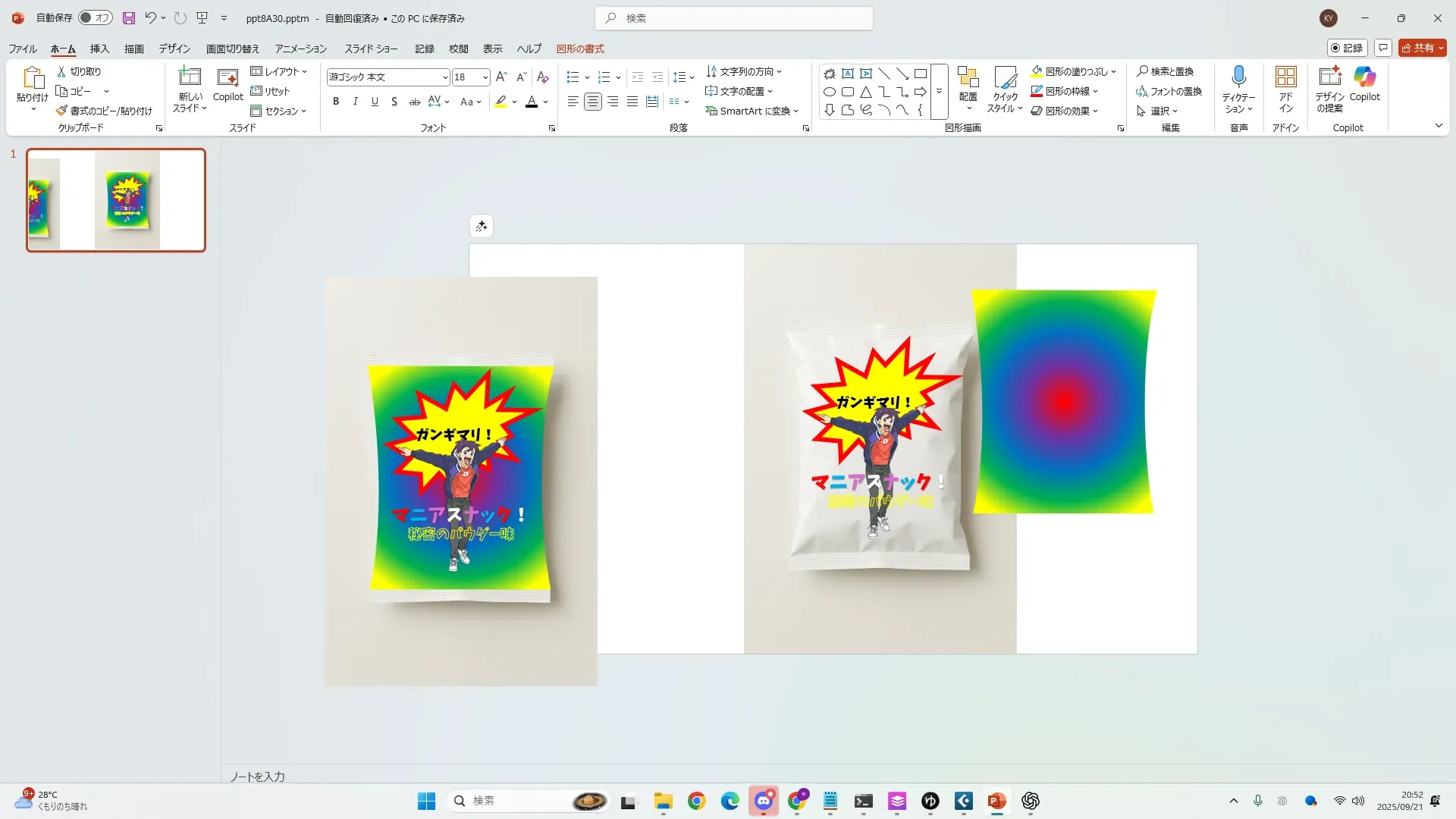Open the font name dropdown
This screenshot has height=819, width=1456.
(445, 77)
